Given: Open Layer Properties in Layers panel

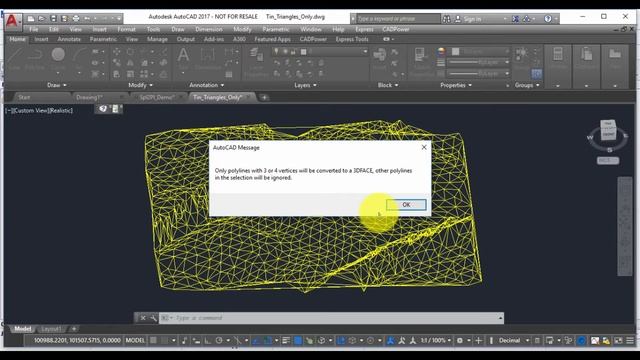Looking at the screenshot, I should click(x=256, y=61).
